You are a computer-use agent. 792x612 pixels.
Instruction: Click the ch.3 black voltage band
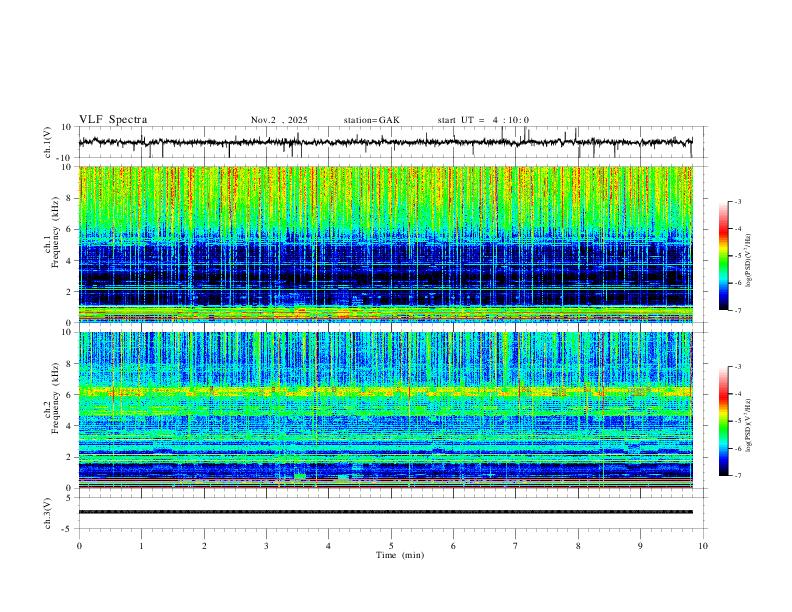tap(385, 512)
